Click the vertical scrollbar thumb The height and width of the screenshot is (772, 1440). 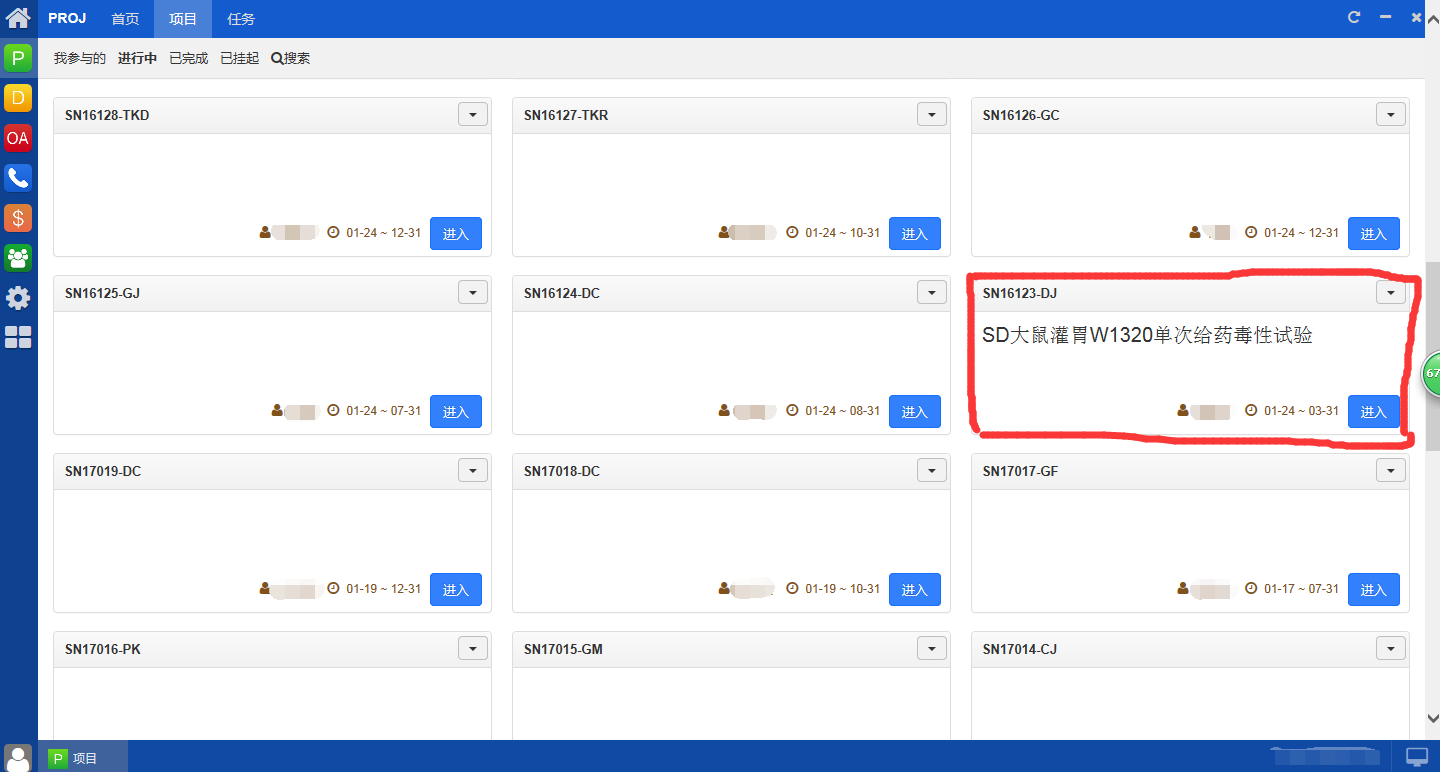(1432, 356)
